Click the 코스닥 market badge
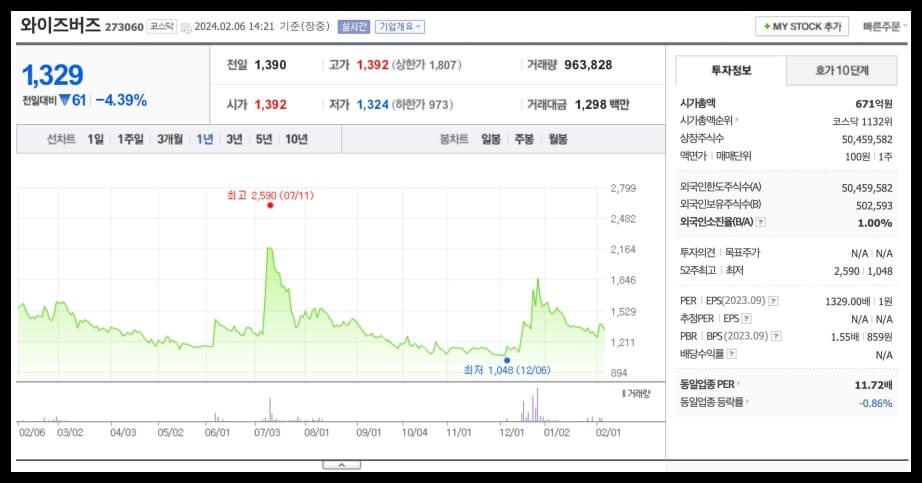This screenshot has height=483, width=922. click(162, 26)
